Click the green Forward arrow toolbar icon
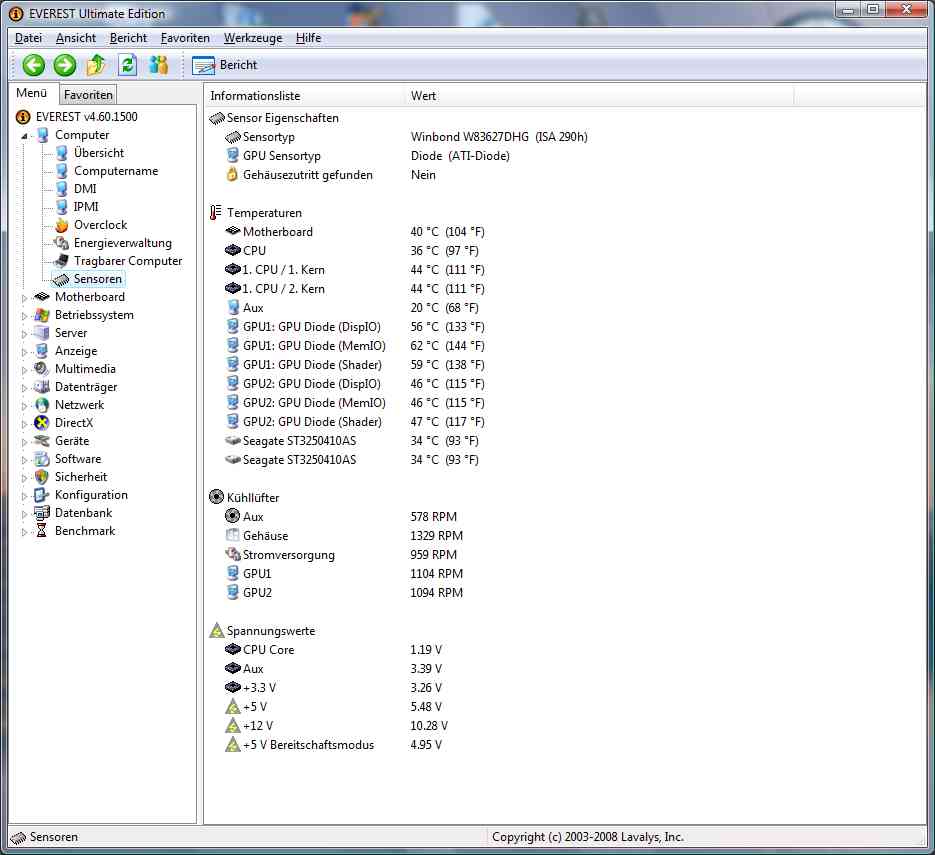 point(65,65)
